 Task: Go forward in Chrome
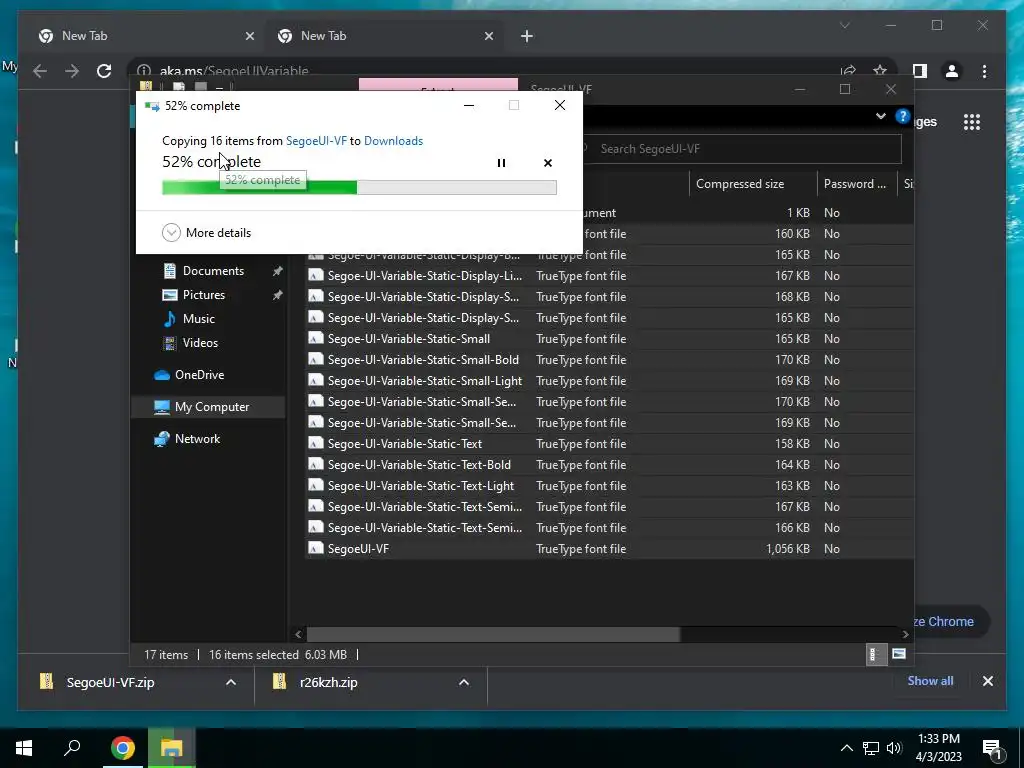(72, 71)
